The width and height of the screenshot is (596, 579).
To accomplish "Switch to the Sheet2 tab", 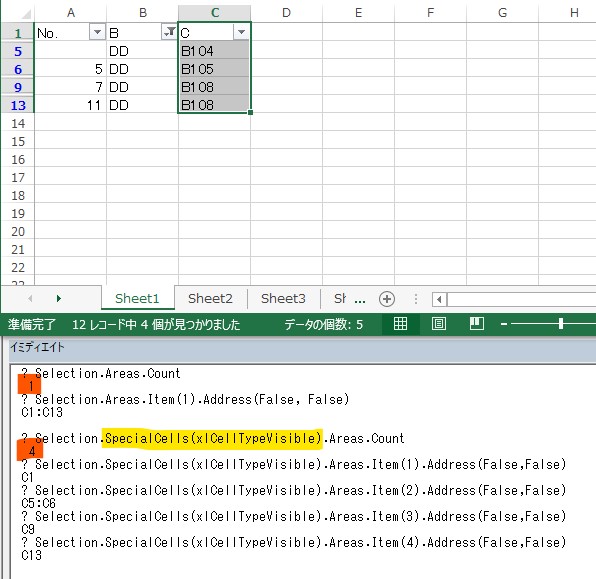I will [210, 298].
